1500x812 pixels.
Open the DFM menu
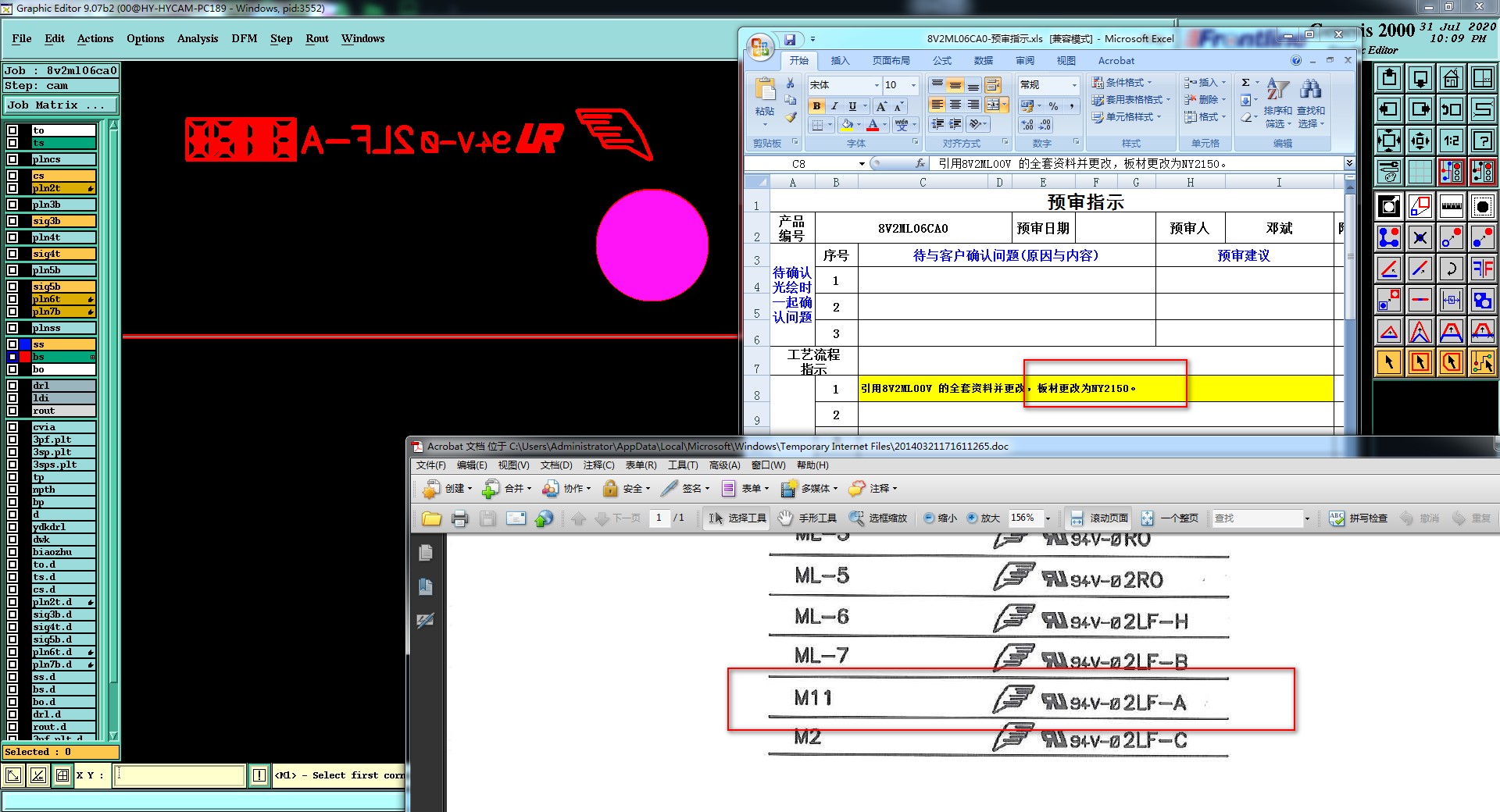pyautogui.click(x=245, y=38)
